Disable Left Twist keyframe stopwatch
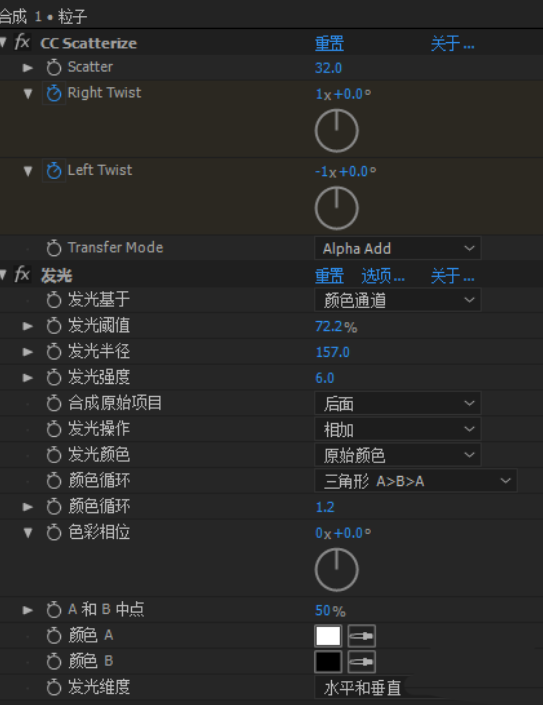The height and width of the screenshot is (705, 543). point(54,171)
